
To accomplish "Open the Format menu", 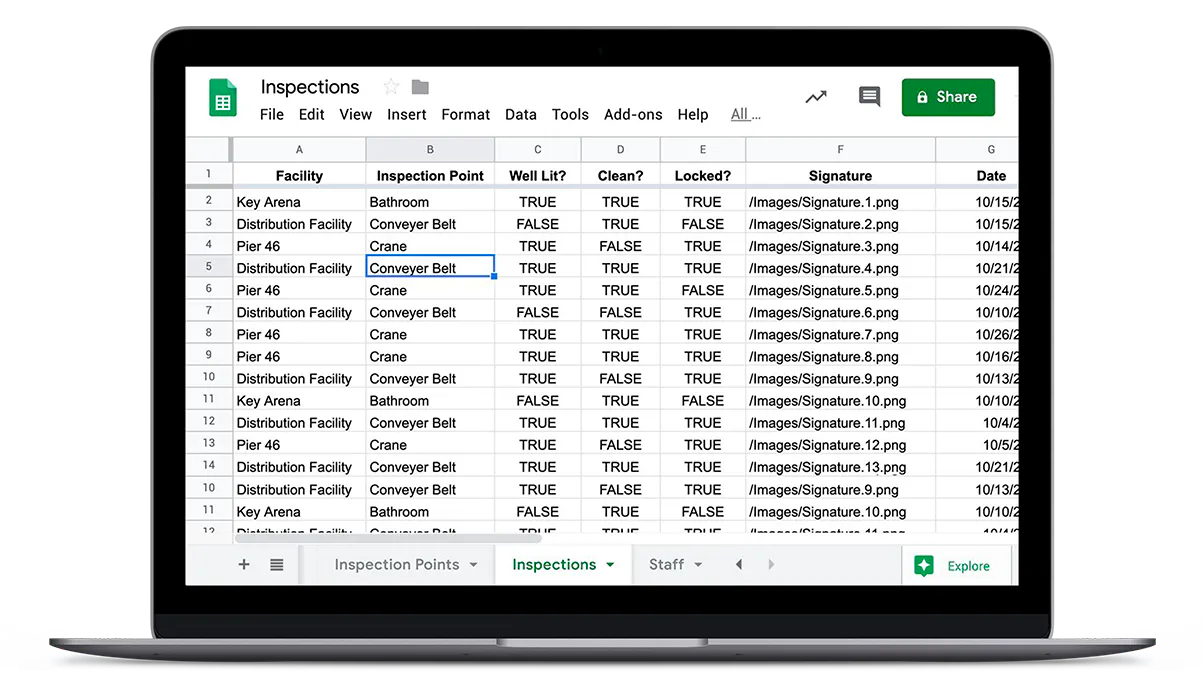I will click(x=466, y=115).
